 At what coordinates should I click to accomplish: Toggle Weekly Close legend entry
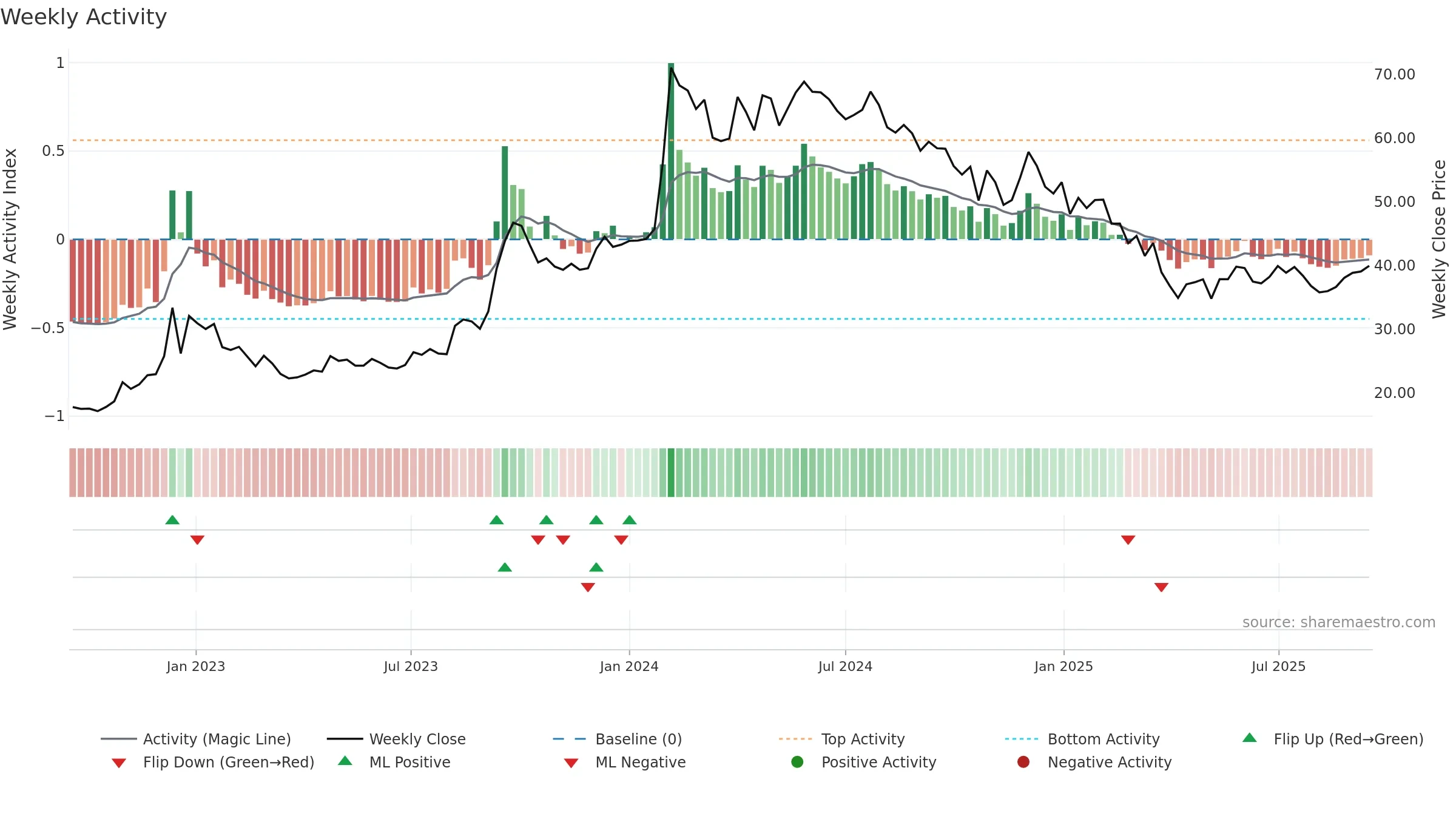(396, 739)
